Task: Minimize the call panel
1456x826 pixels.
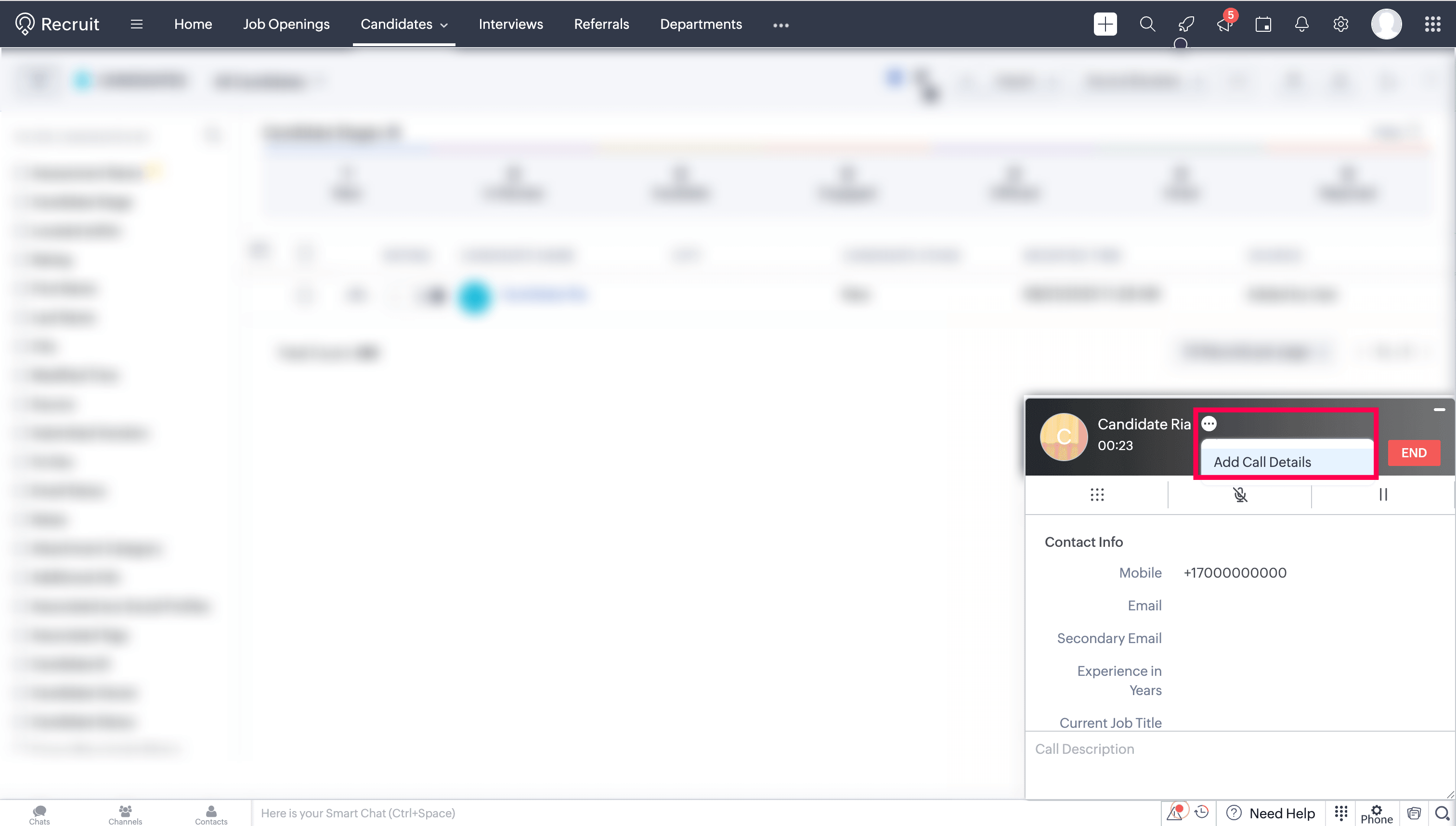Action: [1439, 410]
